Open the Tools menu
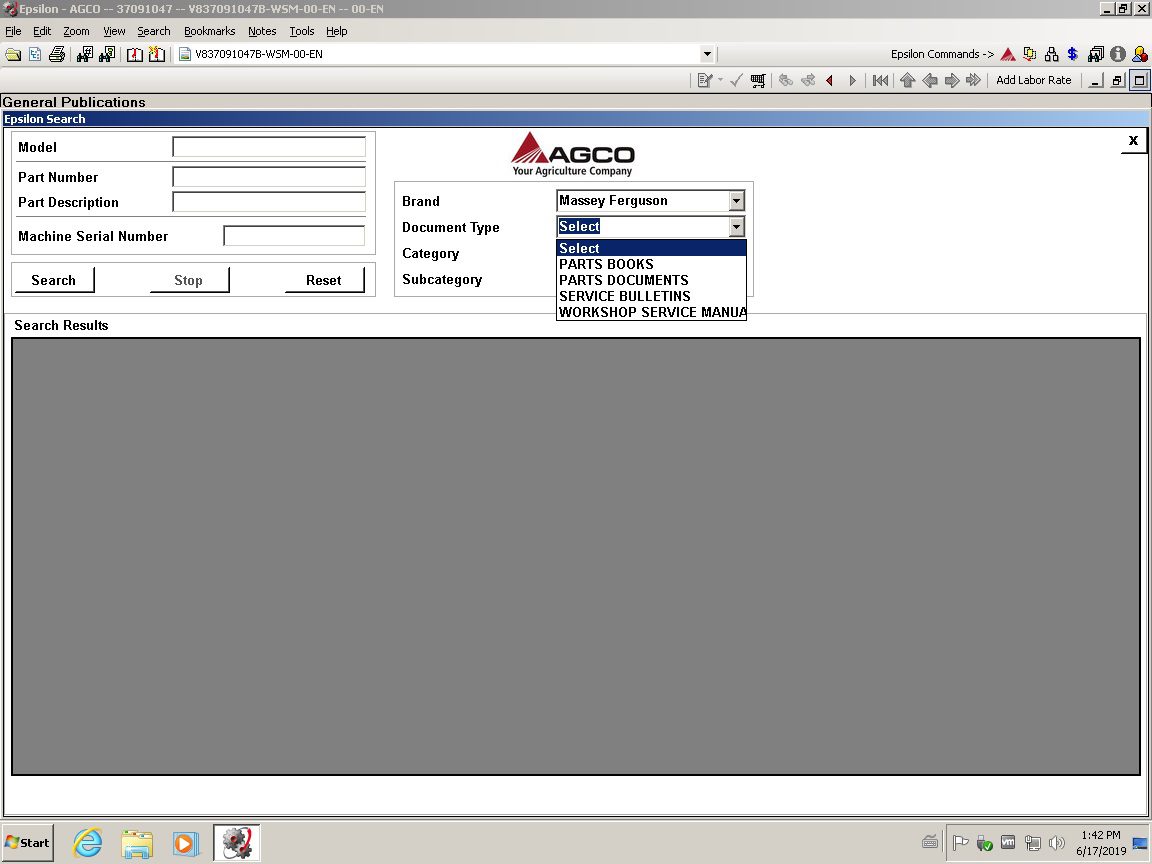 (x=301, y=31)
